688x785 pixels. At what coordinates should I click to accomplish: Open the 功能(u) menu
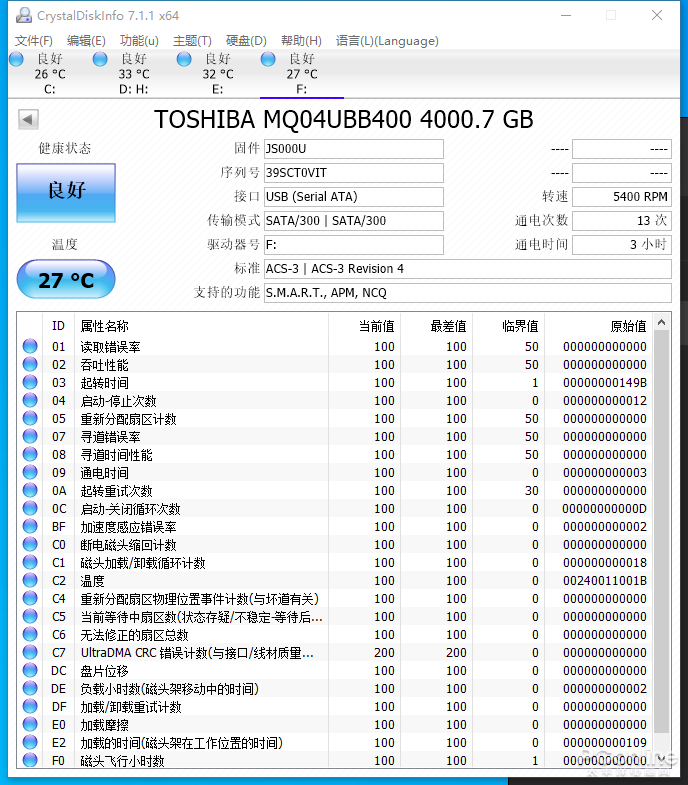139,41
